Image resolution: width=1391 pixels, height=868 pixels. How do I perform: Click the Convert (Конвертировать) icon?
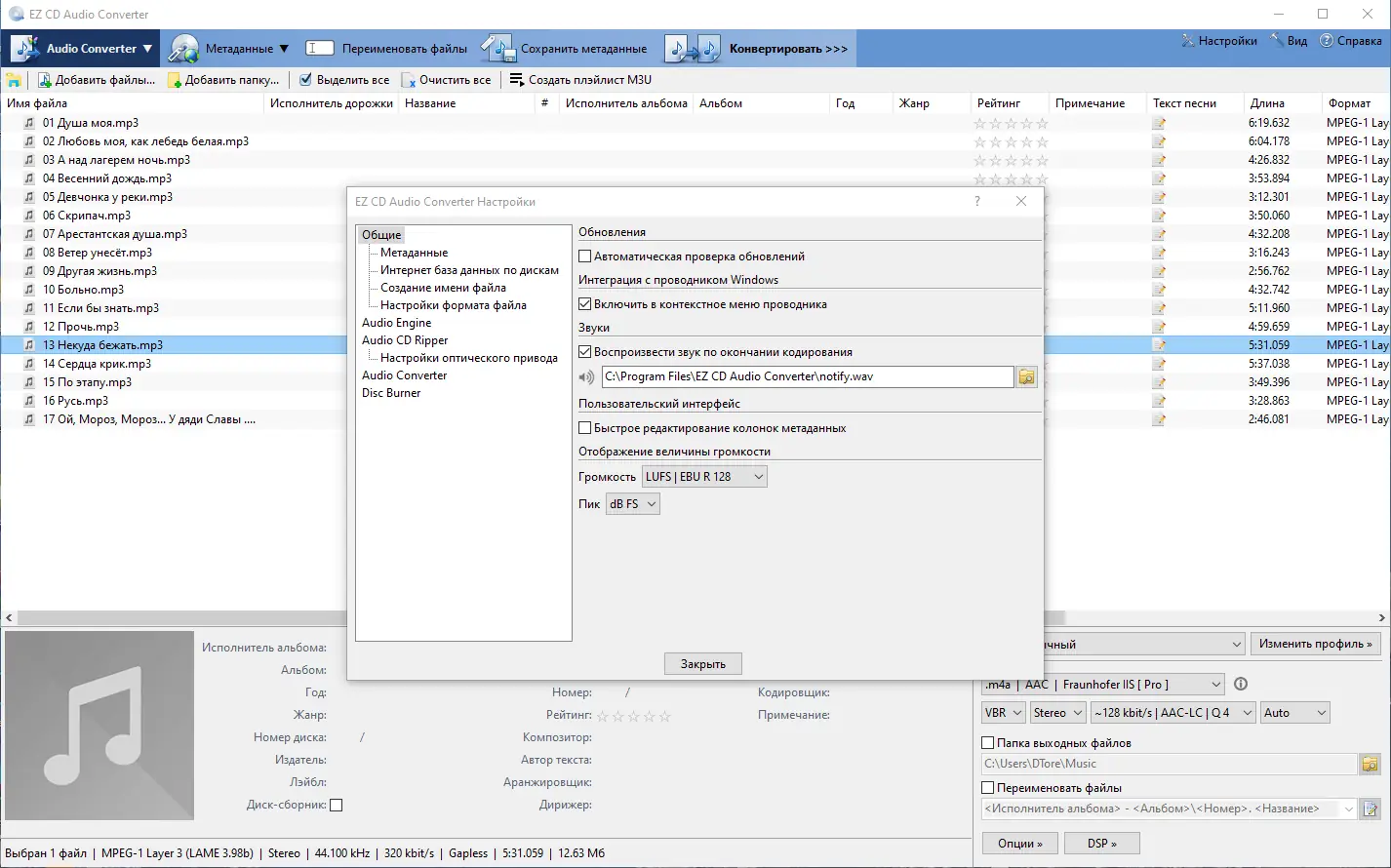click(694, 48)
